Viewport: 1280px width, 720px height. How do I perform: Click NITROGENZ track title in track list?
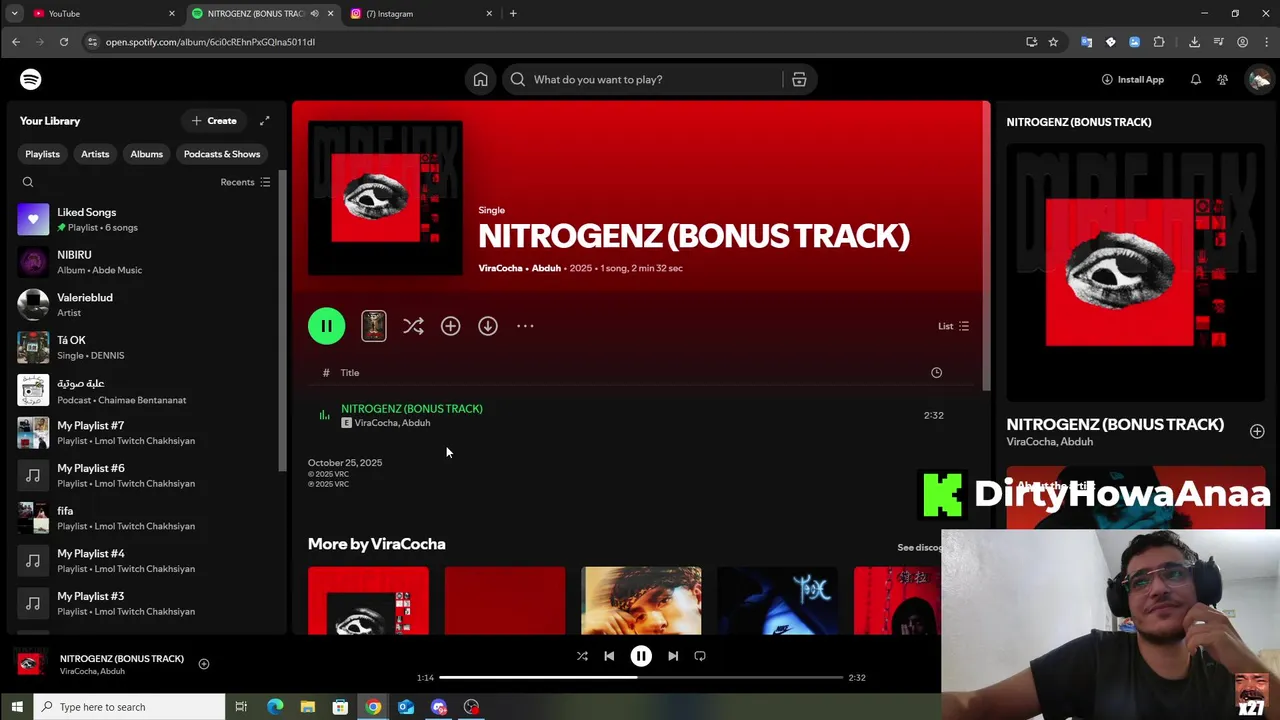pos(412,408)
